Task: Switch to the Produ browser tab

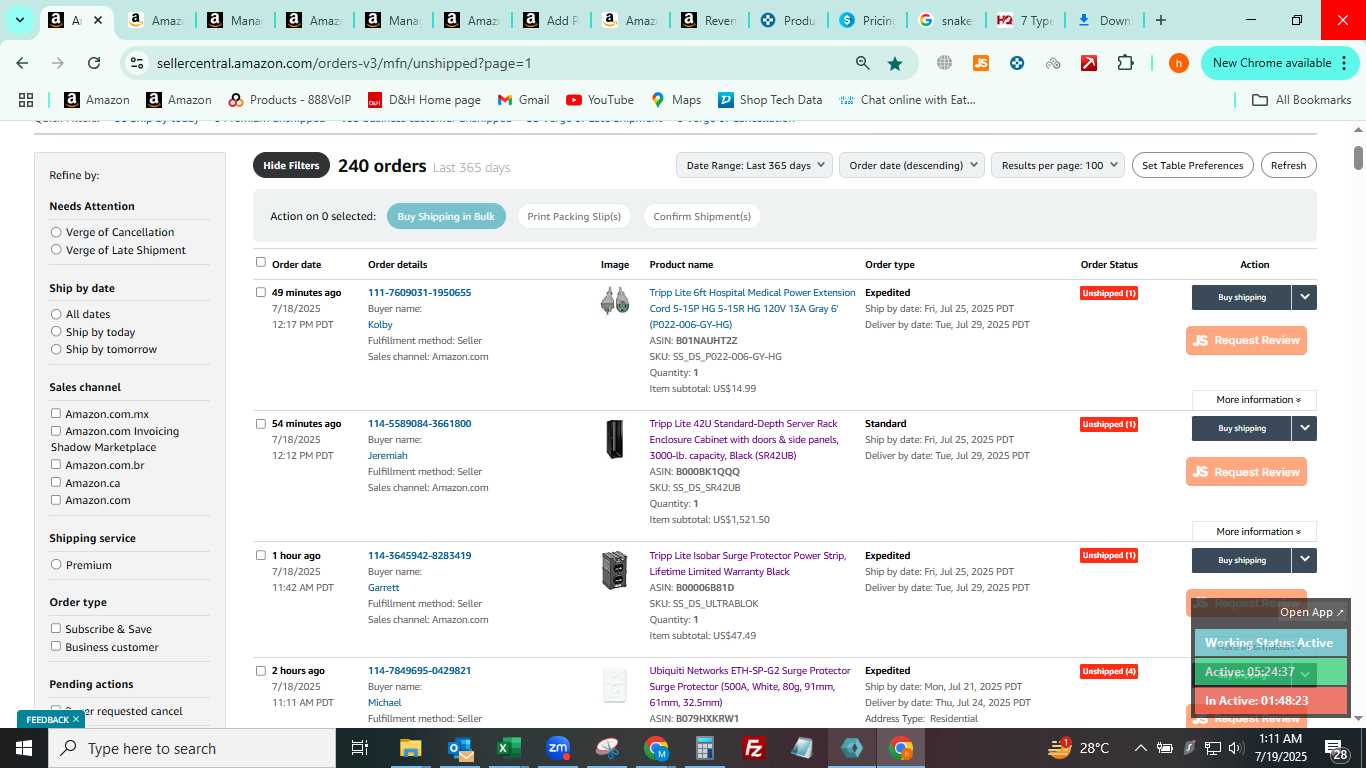Action: click(786, 20)
